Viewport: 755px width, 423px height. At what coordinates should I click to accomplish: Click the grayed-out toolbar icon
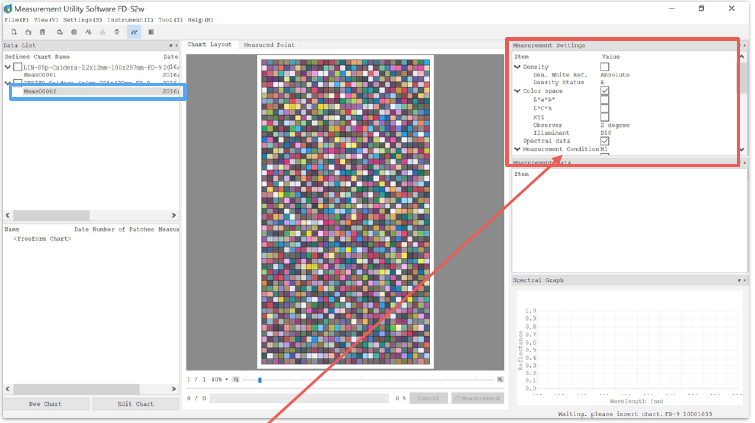tap(102, 32)
